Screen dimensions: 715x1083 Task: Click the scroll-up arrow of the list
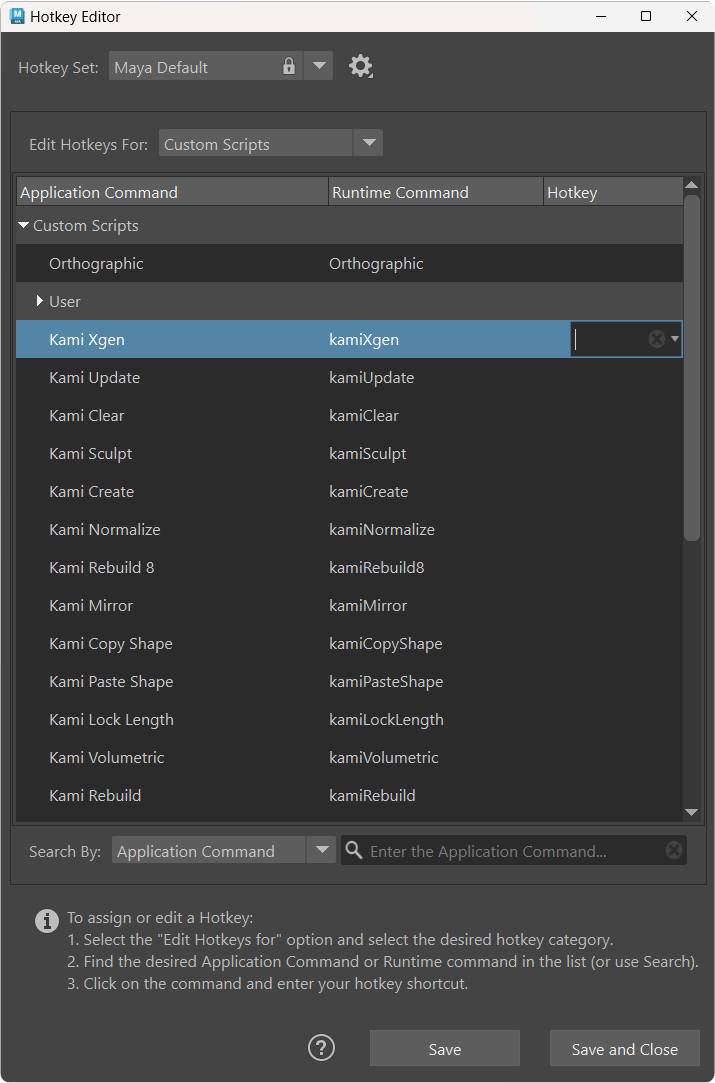pyautogui.click(x=692, y=184)
